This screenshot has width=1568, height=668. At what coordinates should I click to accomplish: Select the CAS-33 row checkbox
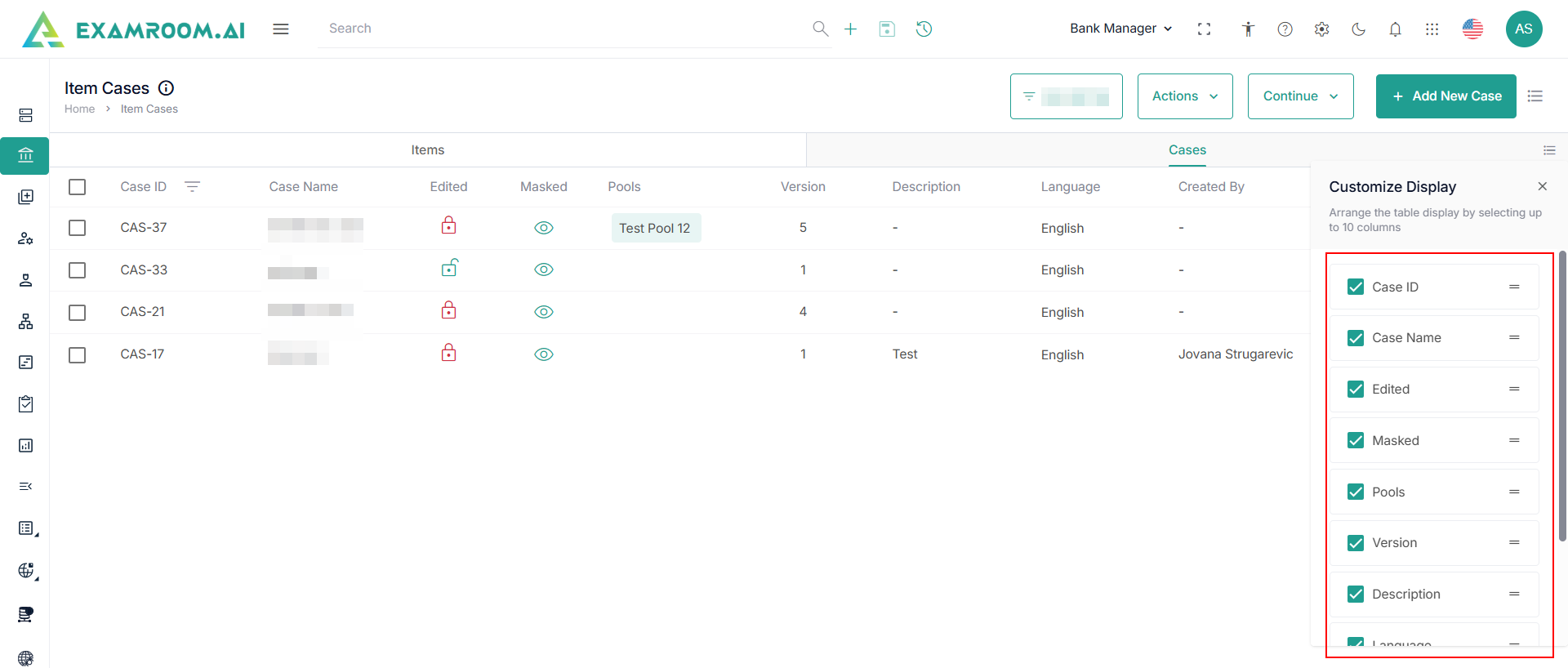pos(78,270)
